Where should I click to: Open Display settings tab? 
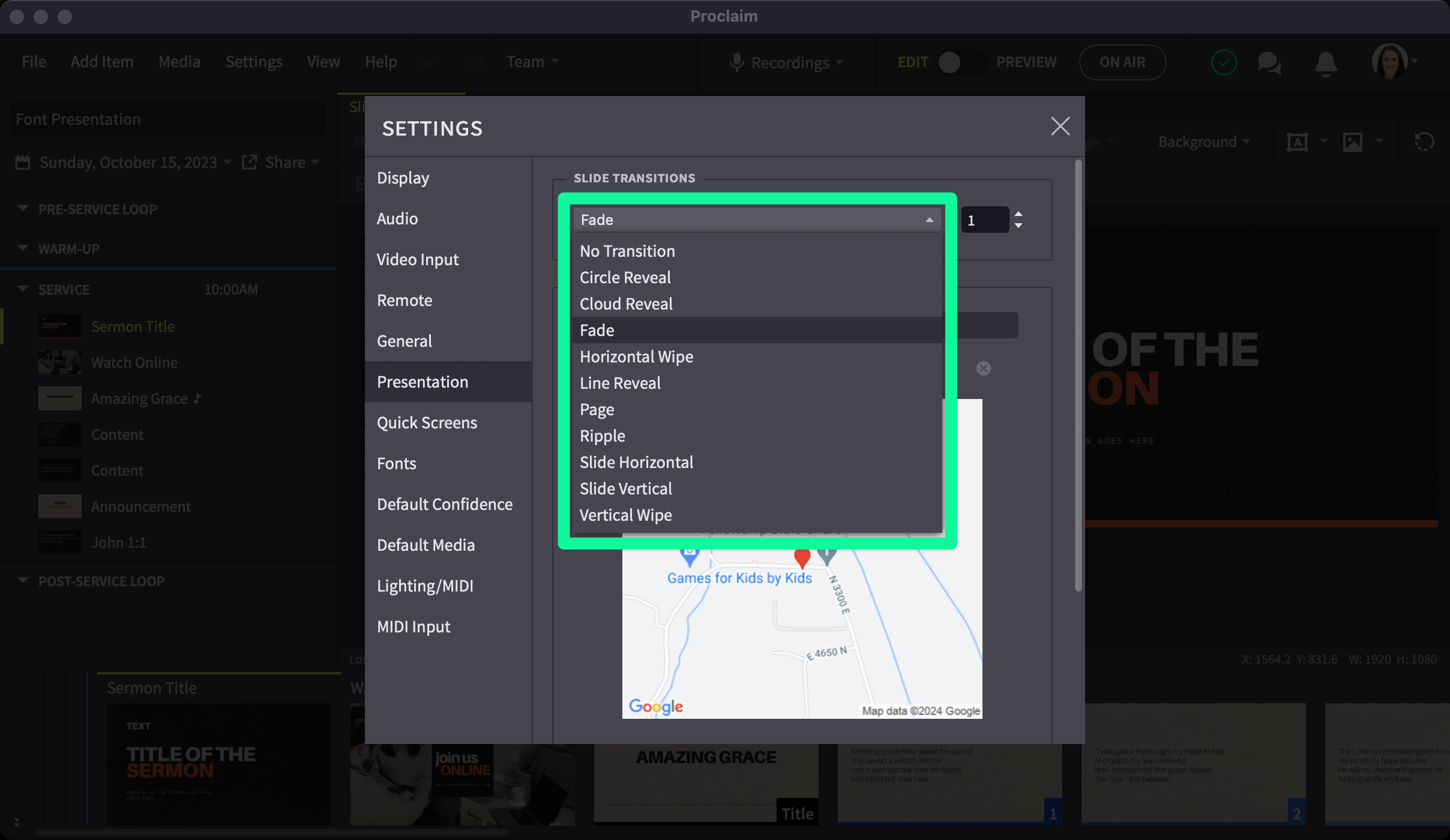(448, 178)
